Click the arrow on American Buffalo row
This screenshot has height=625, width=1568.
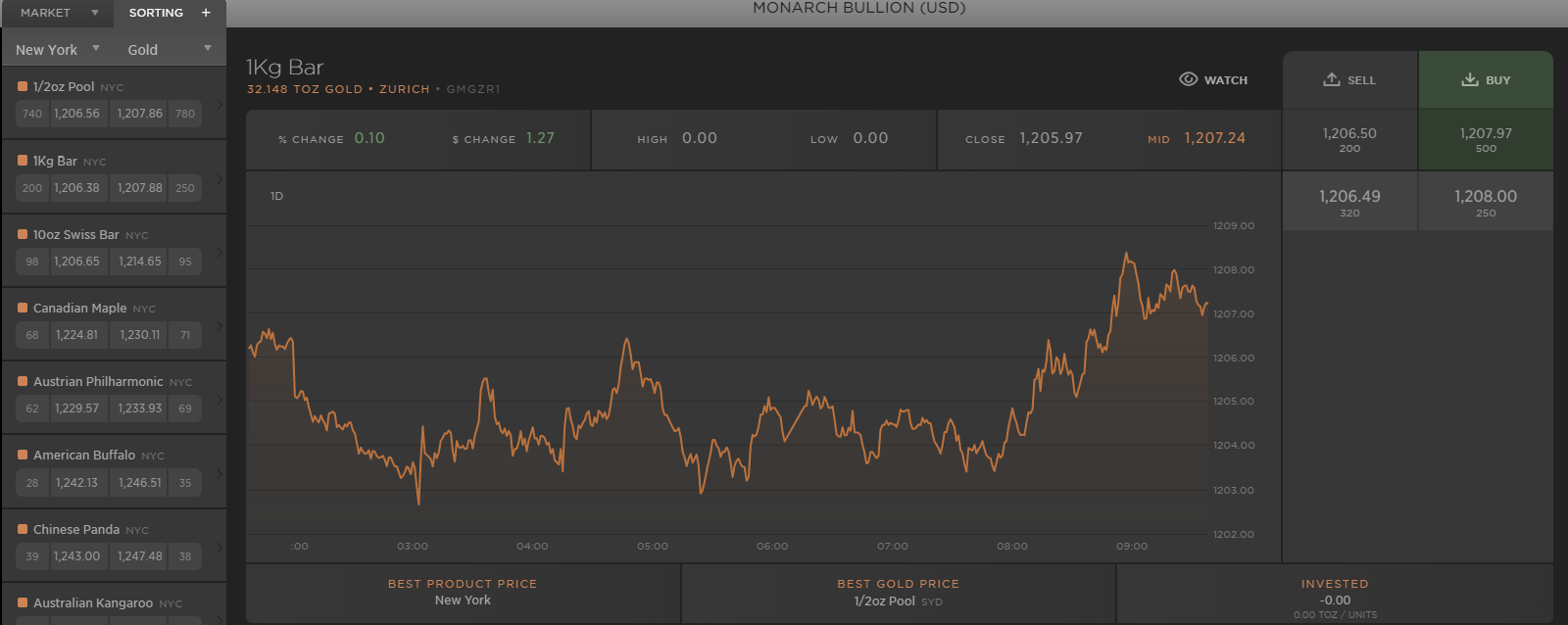tap(220, 473)
